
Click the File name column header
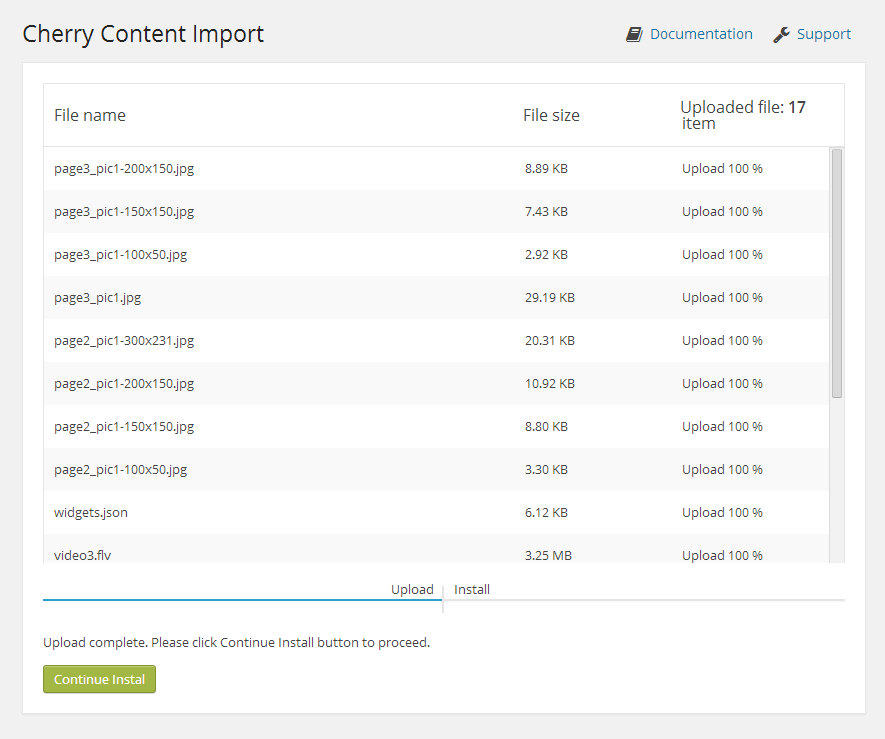pos(90,115)
